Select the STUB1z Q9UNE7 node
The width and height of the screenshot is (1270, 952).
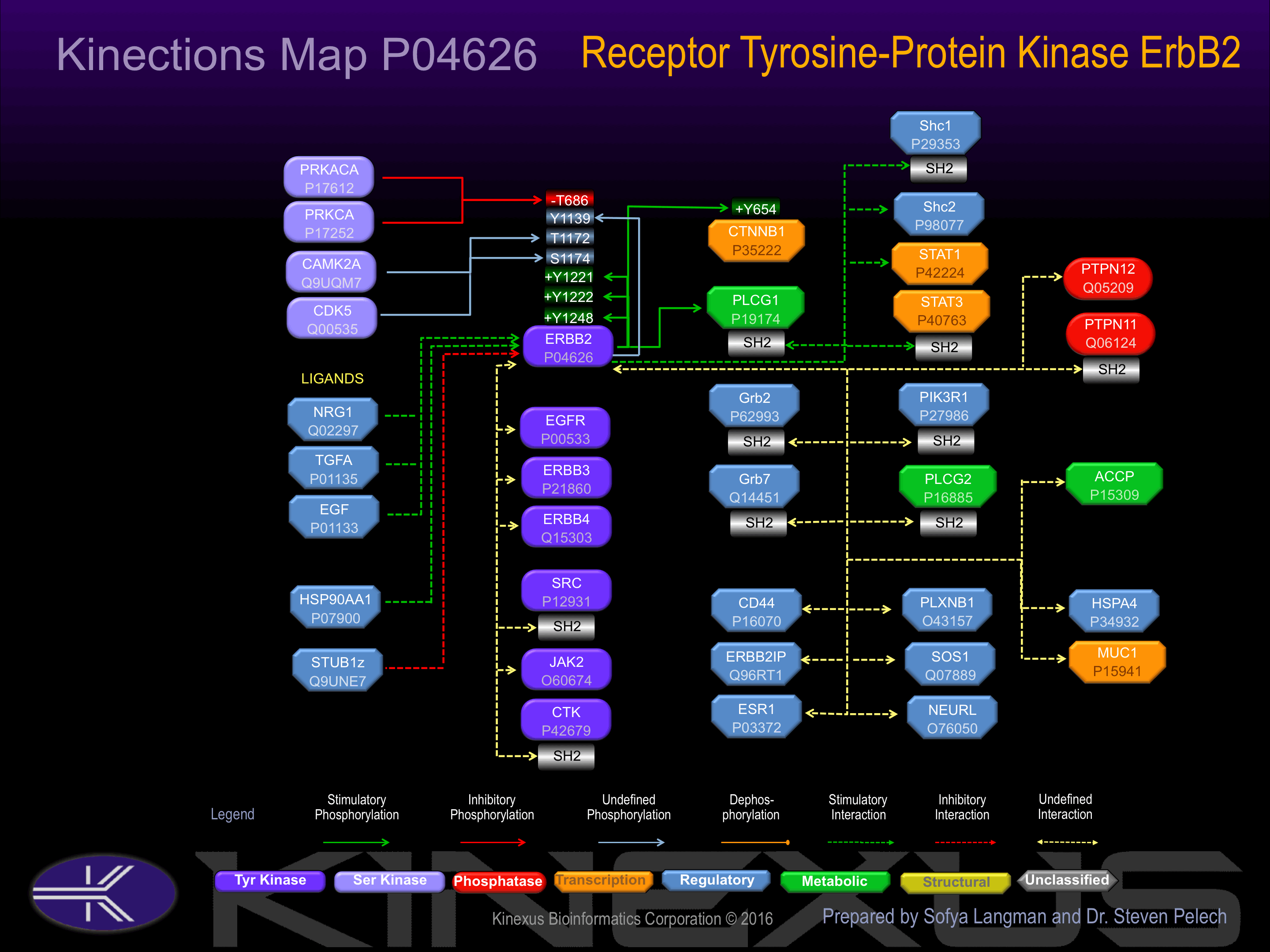pyautogui.click(x=338, y=671)
